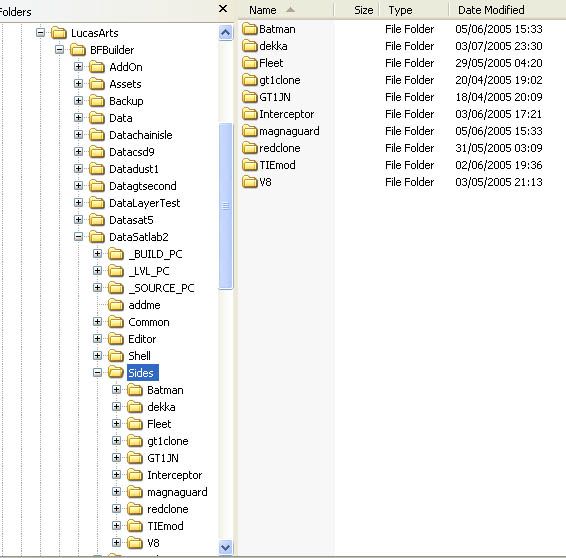Viewport: 566px width, 558px height.
Task: Select redclone label in folder tree
Action: coord(168,509)
